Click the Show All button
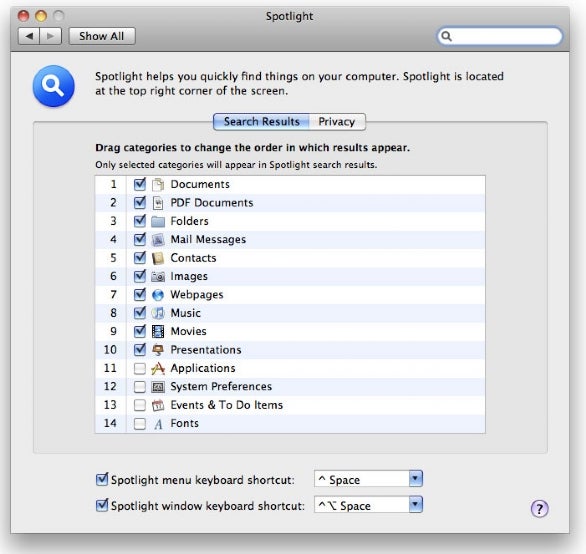 [x=102, y=36]
